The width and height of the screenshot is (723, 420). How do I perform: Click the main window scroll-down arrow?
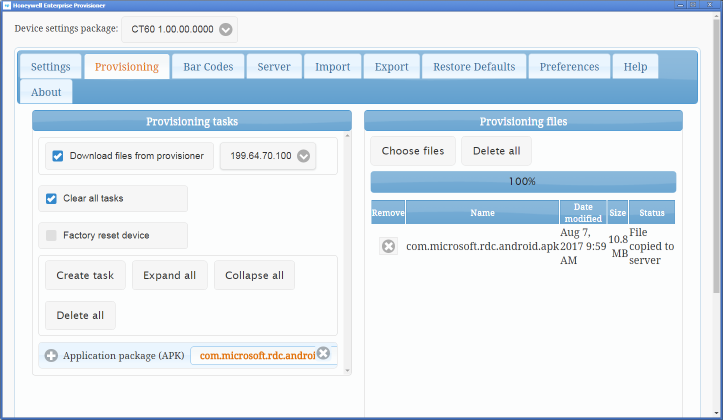pos(716,414)
